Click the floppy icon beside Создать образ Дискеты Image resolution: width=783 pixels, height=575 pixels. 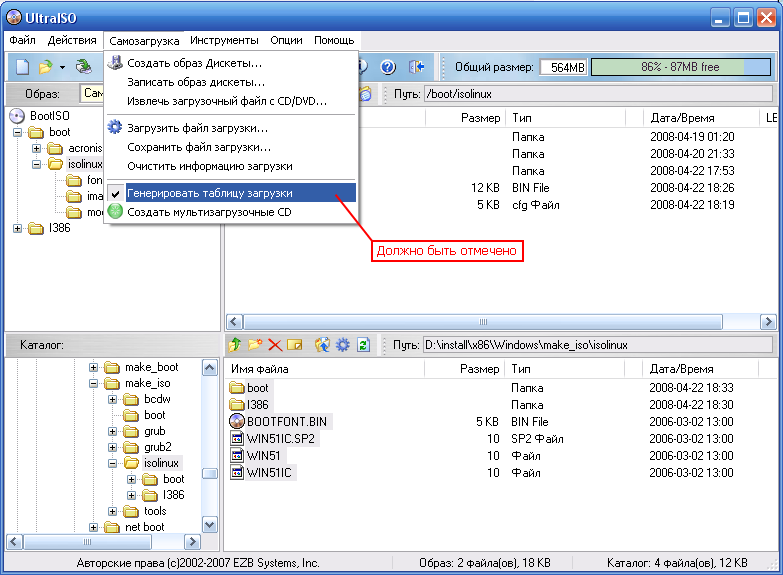tap(115, 63)
